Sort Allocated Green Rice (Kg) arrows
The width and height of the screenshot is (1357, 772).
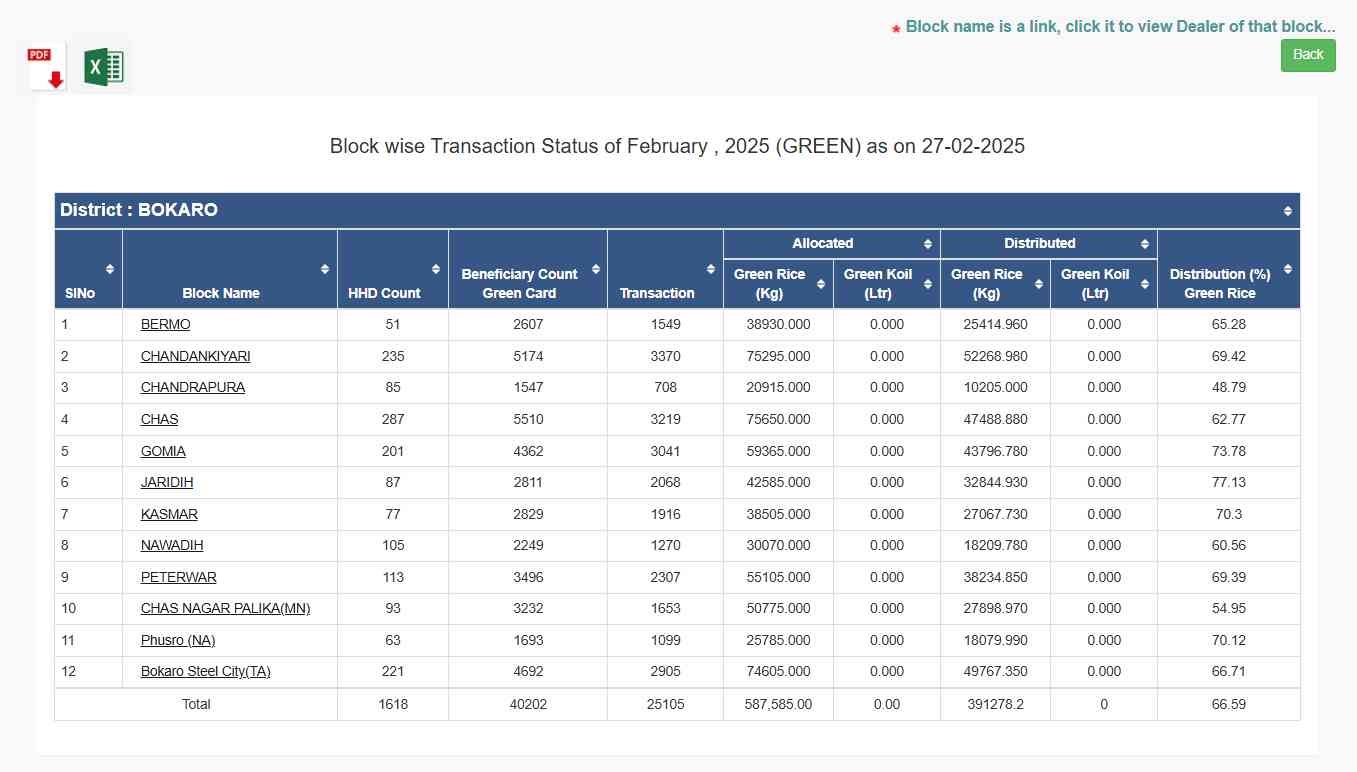click(821, 284)
